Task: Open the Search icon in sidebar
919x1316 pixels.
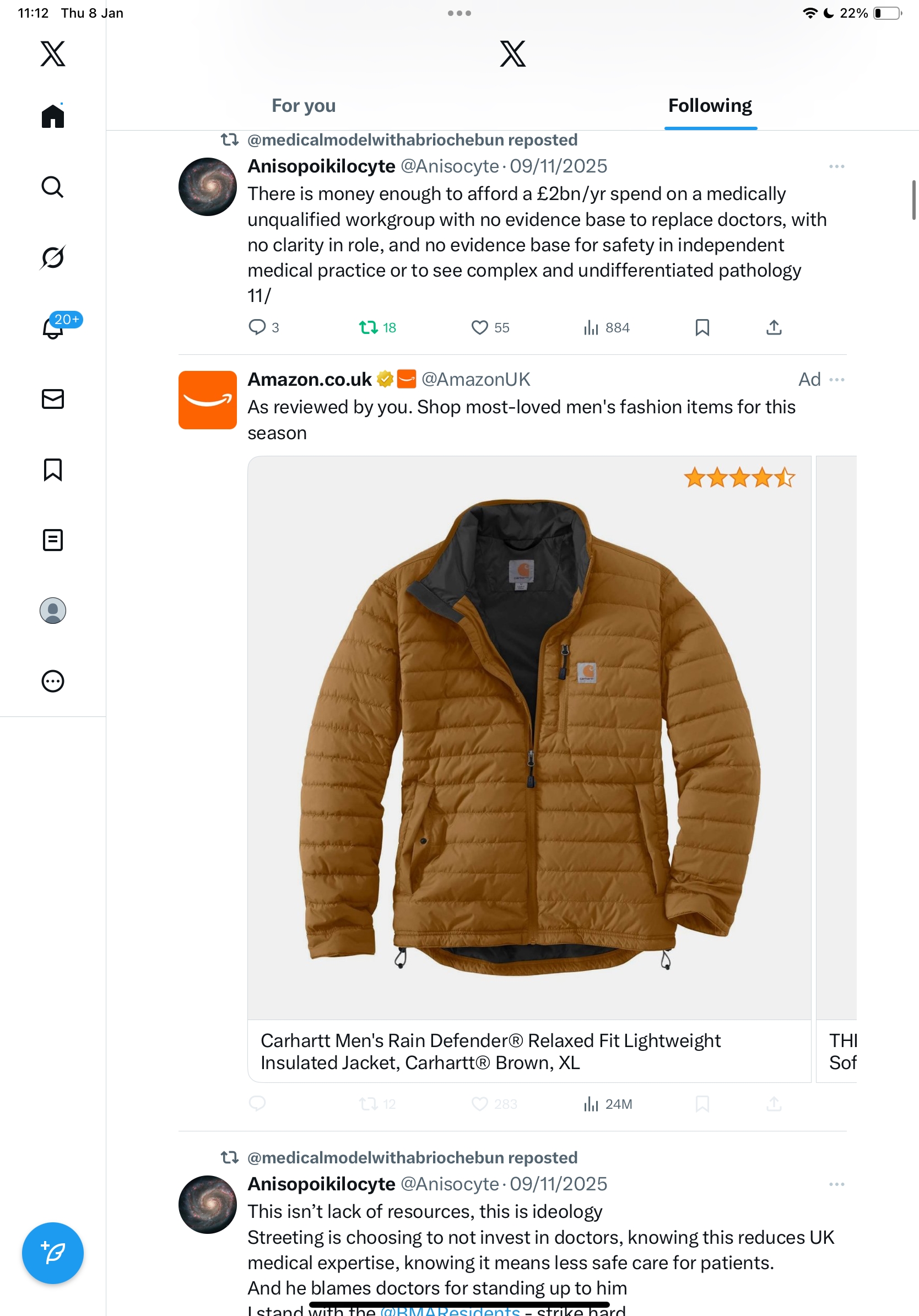Action: (x=53, y=187)
